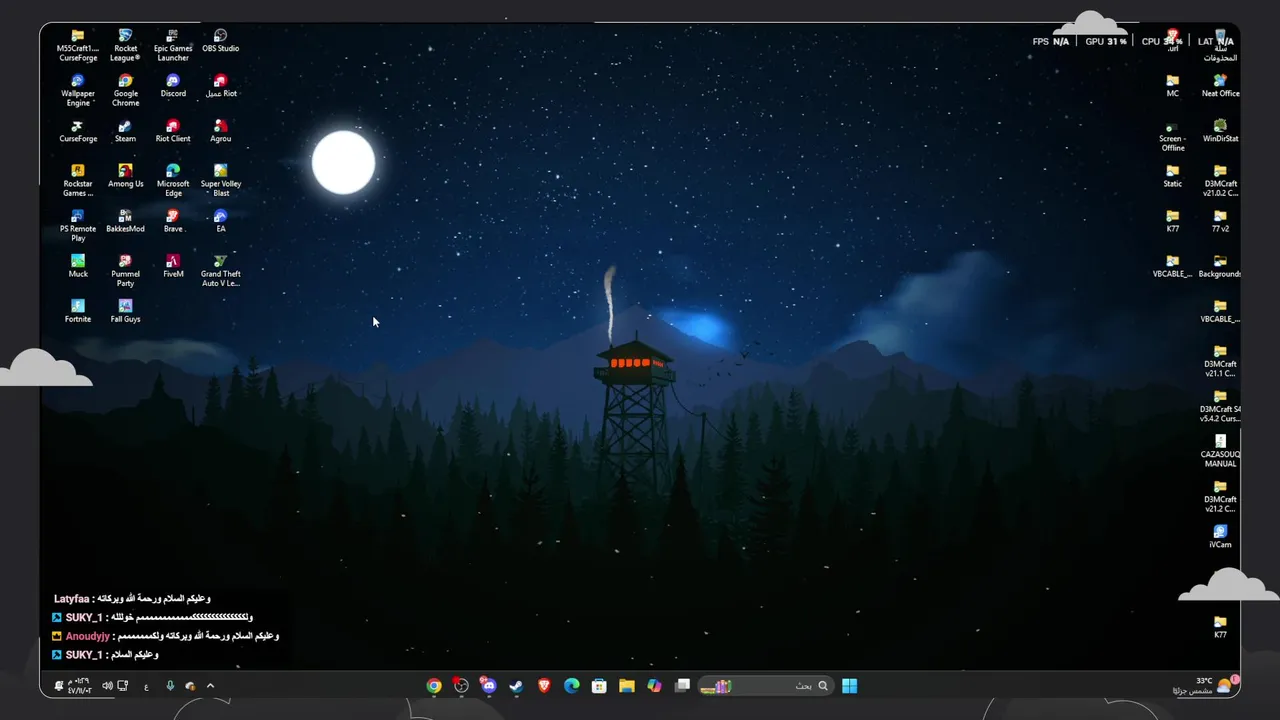Screen dimensions: 1280x720
Task: Open the D3MCraft v21.0.2 folder
Action: [x=1220, y=181]
